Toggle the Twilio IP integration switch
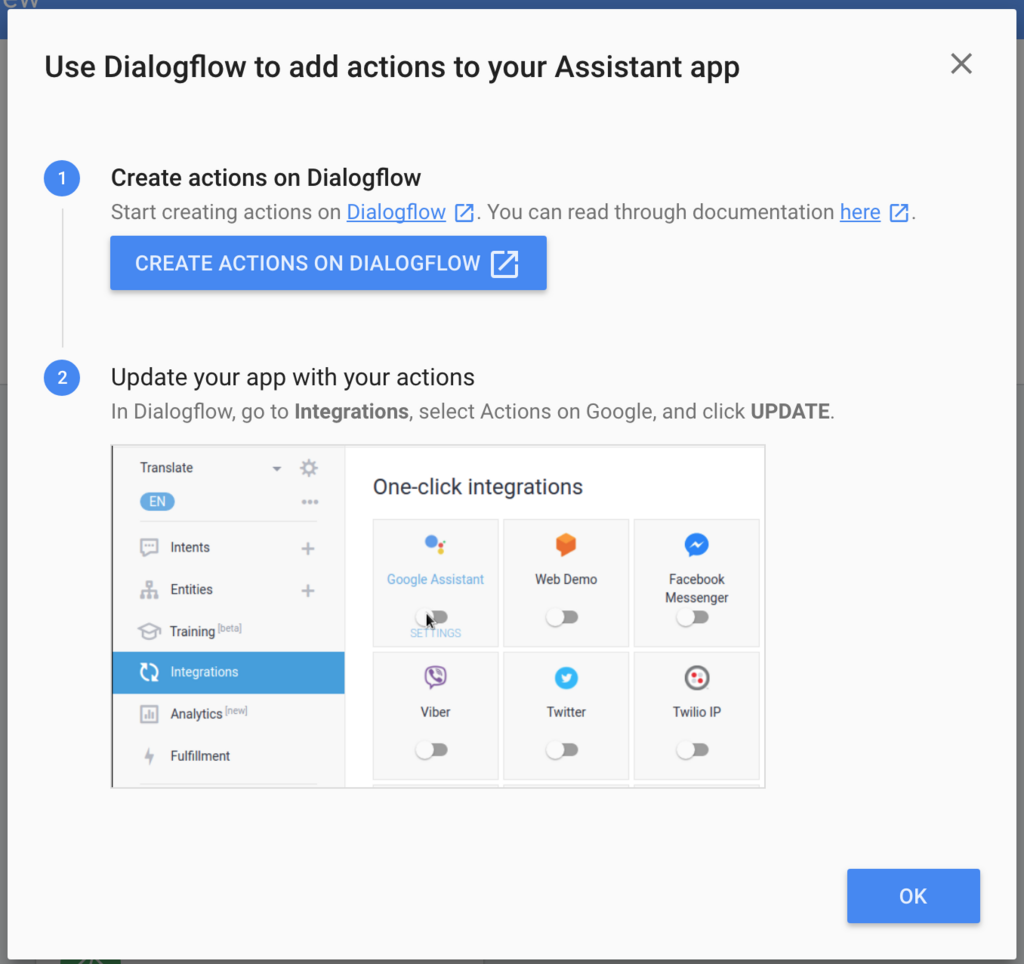1024x964 pixels. [x=693, y=750]
